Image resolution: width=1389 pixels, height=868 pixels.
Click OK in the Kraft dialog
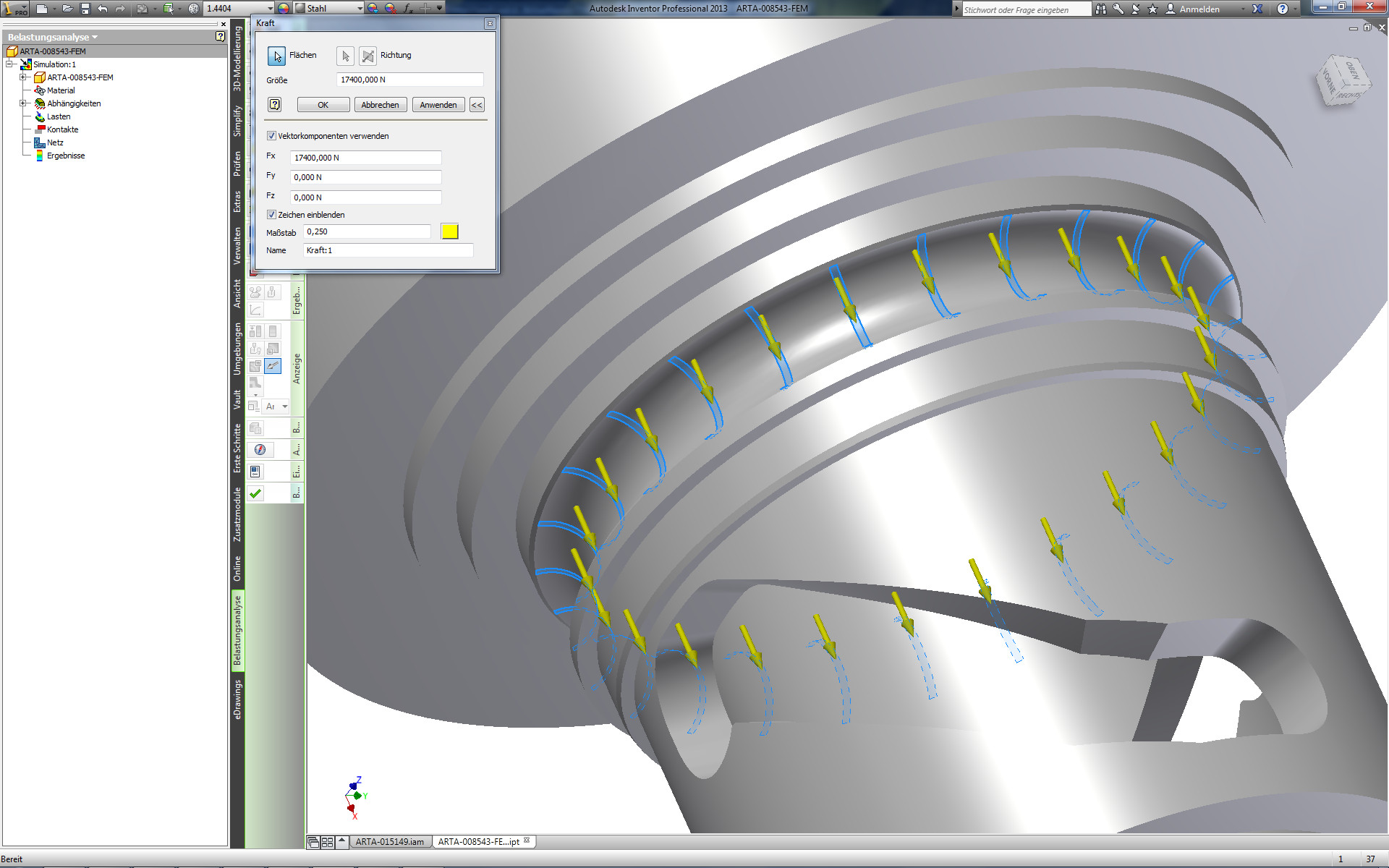click(323, 105)
